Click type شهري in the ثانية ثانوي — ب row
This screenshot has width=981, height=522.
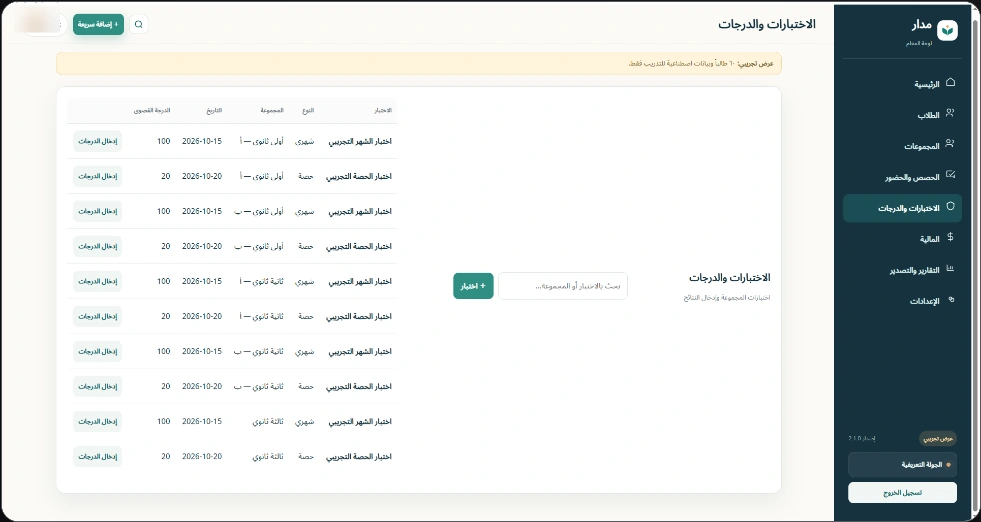coord(304,352)
